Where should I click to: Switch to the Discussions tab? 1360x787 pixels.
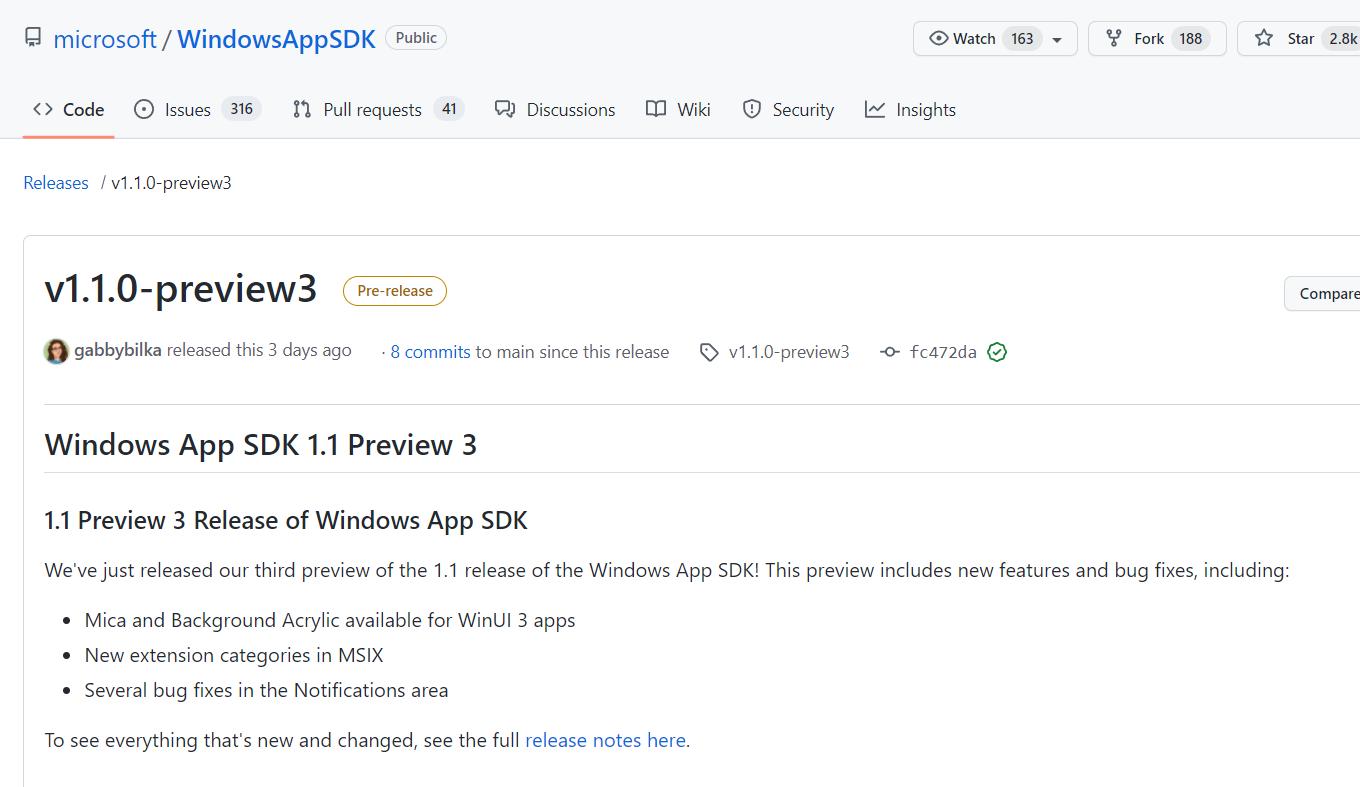click(x=570, y=109)
